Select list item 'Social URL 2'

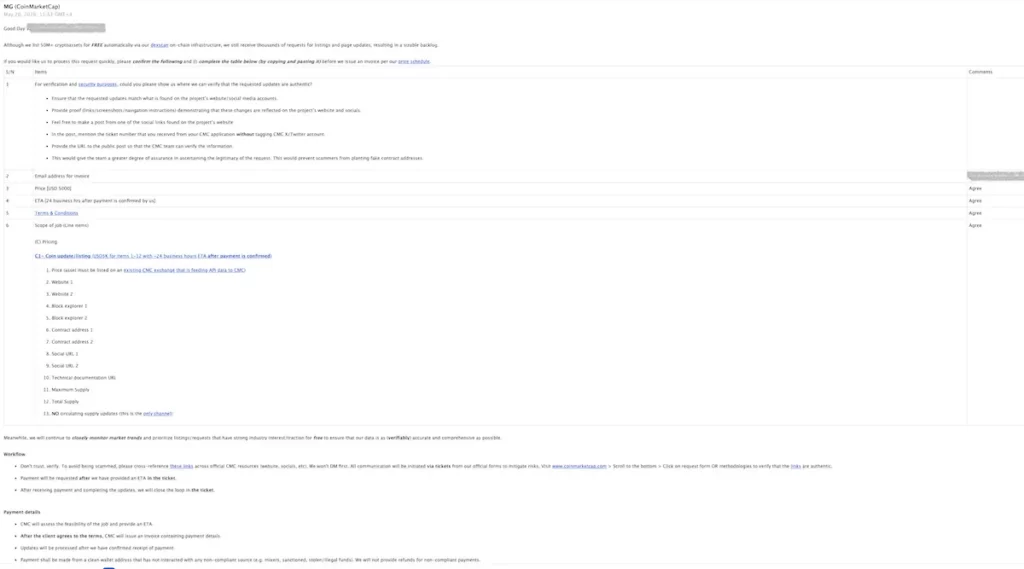65,366
